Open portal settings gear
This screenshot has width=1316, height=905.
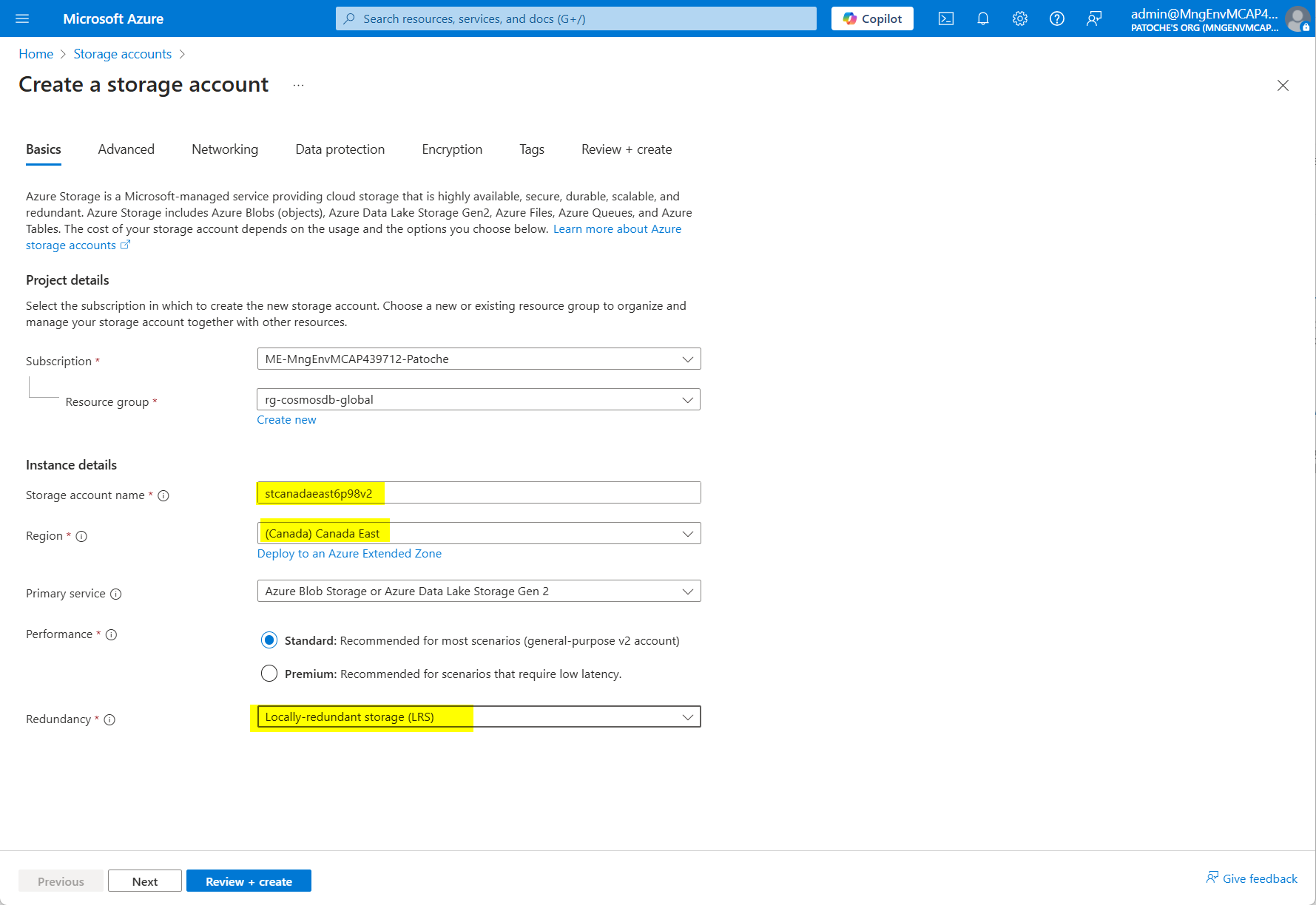(x=1019, y=18)
